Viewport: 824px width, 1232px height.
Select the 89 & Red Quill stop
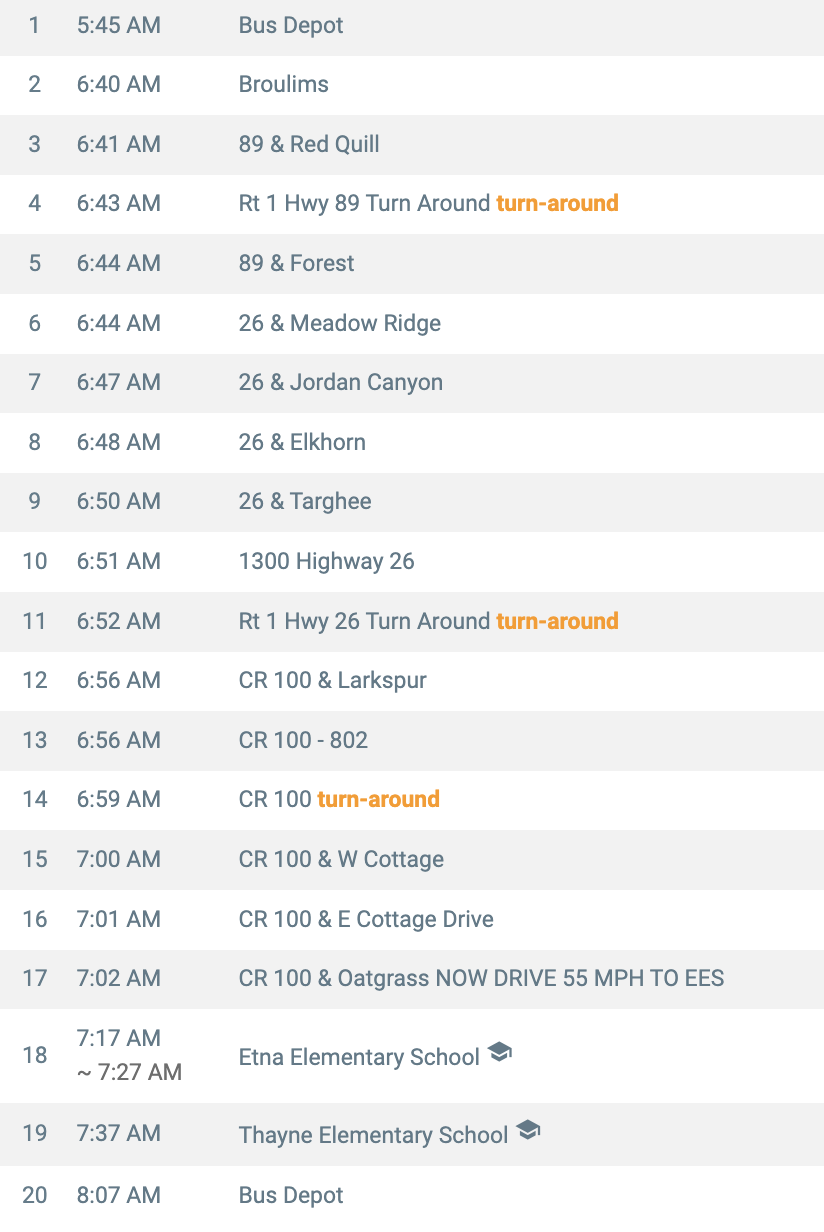click(308, 144)
